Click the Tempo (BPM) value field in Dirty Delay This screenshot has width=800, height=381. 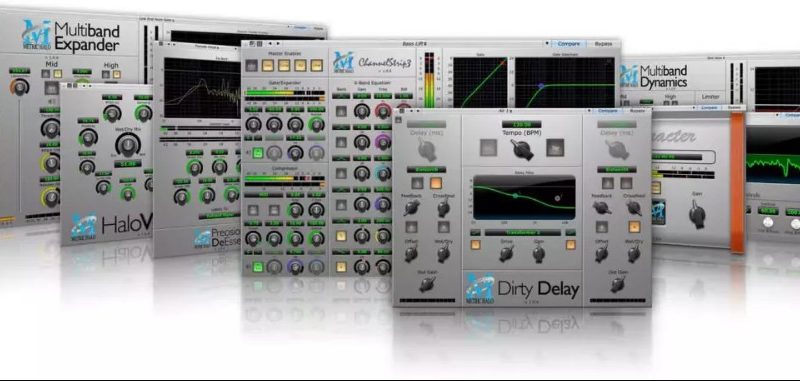click(x=521, y=124)
